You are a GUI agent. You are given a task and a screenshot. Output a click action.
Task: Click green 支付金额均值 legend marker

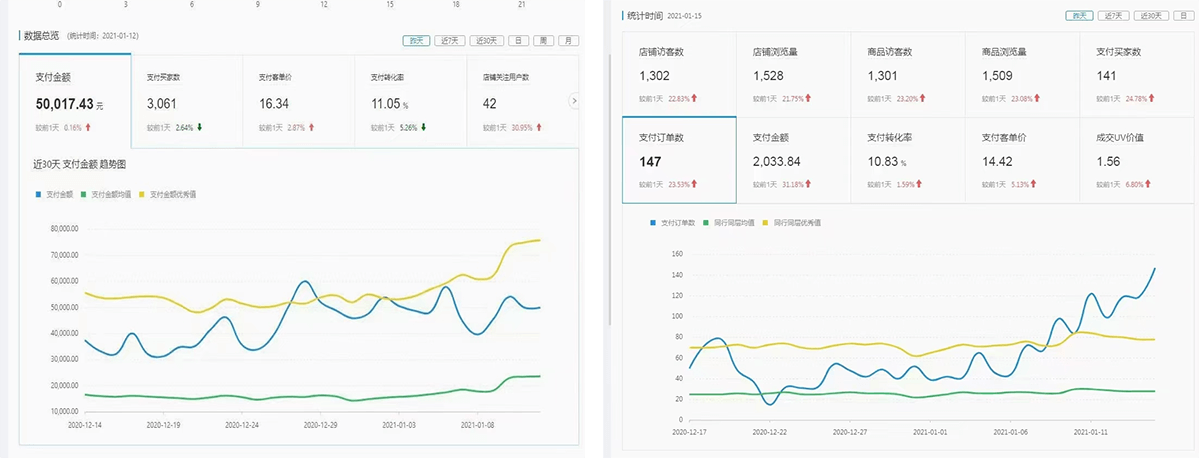coord(86,194)
